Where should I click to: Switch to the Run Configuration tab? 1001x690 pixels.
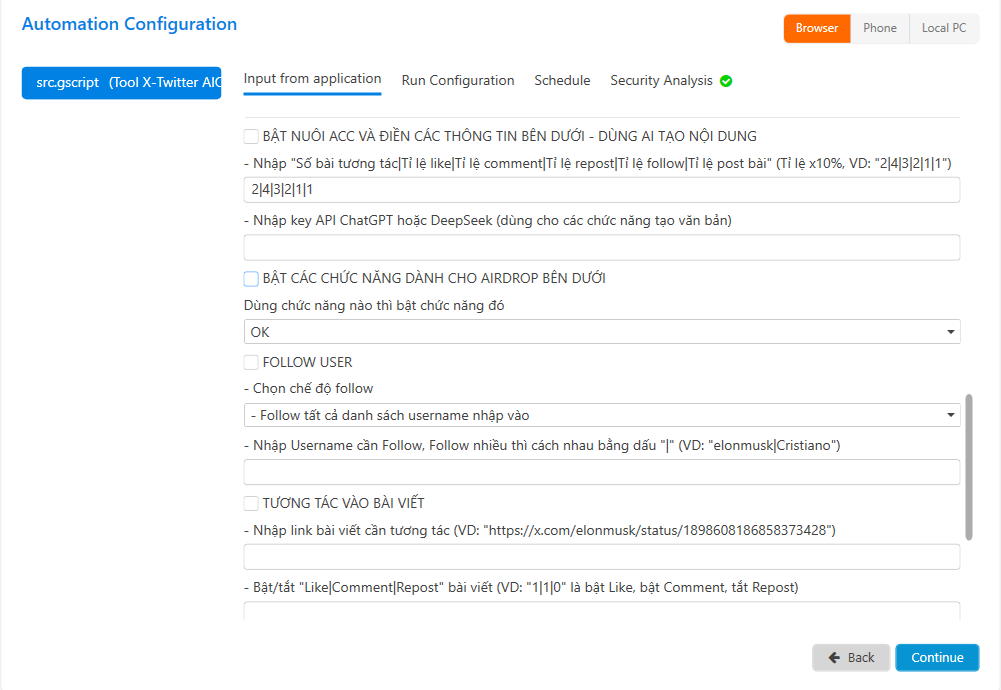tap(458, 80)
